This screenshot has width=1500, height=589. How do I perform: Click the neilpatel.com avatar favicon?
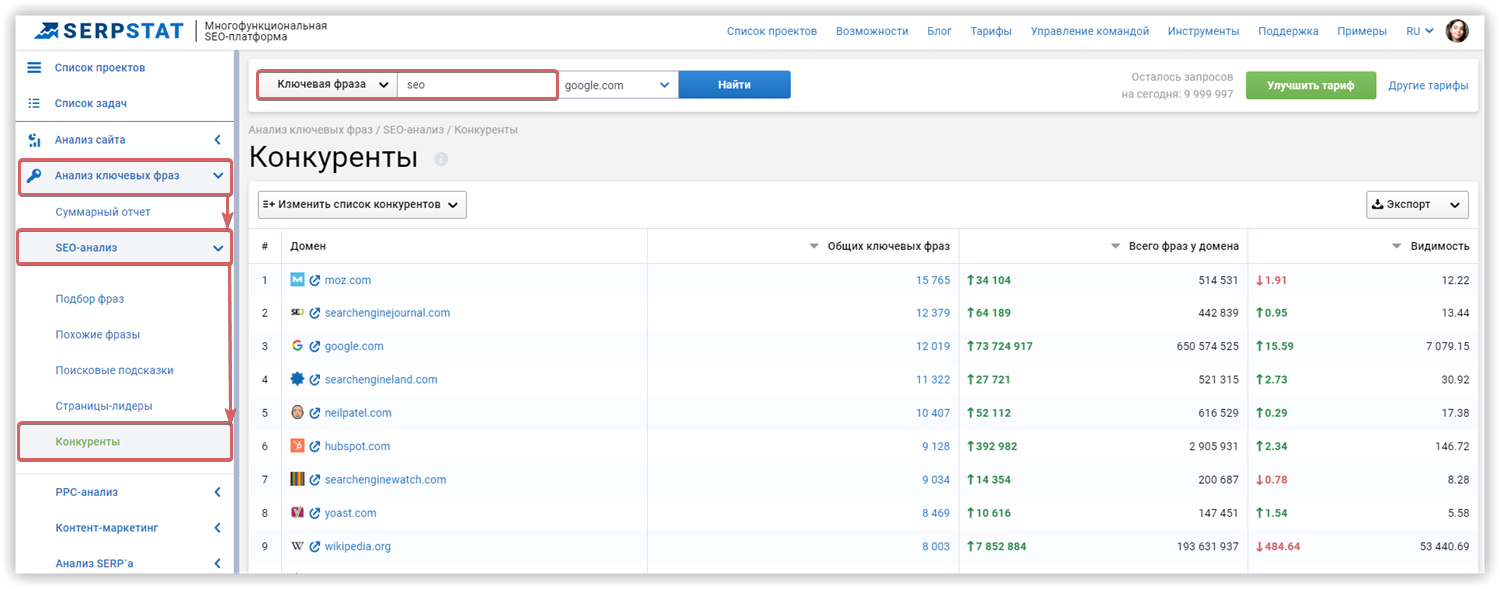tap(297, 412)
